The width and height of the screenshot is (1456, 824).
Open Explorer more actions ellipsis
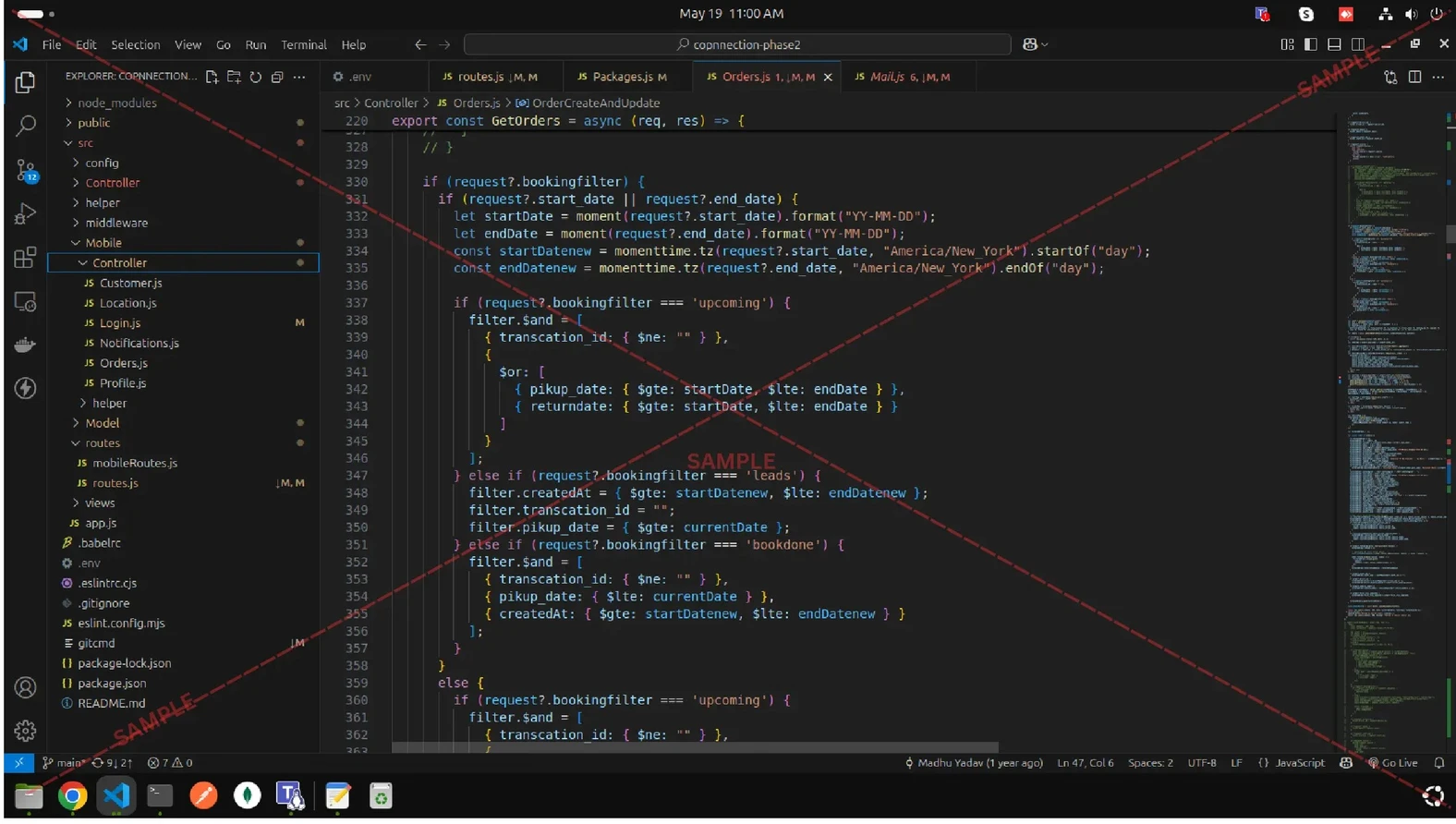[299, 77]
